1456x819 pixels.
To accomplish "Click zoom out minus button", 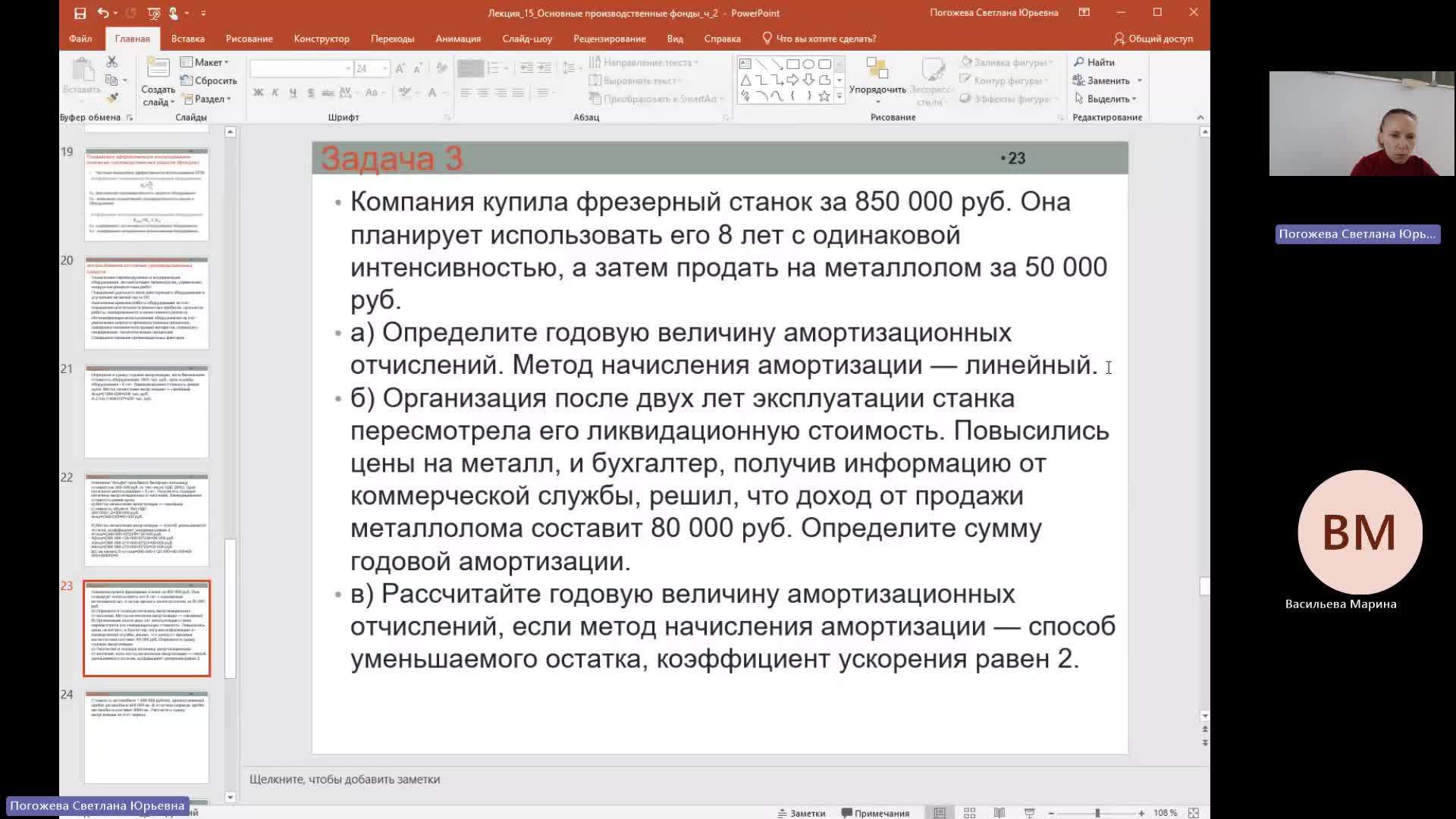I will click(x=1051, y=813).
